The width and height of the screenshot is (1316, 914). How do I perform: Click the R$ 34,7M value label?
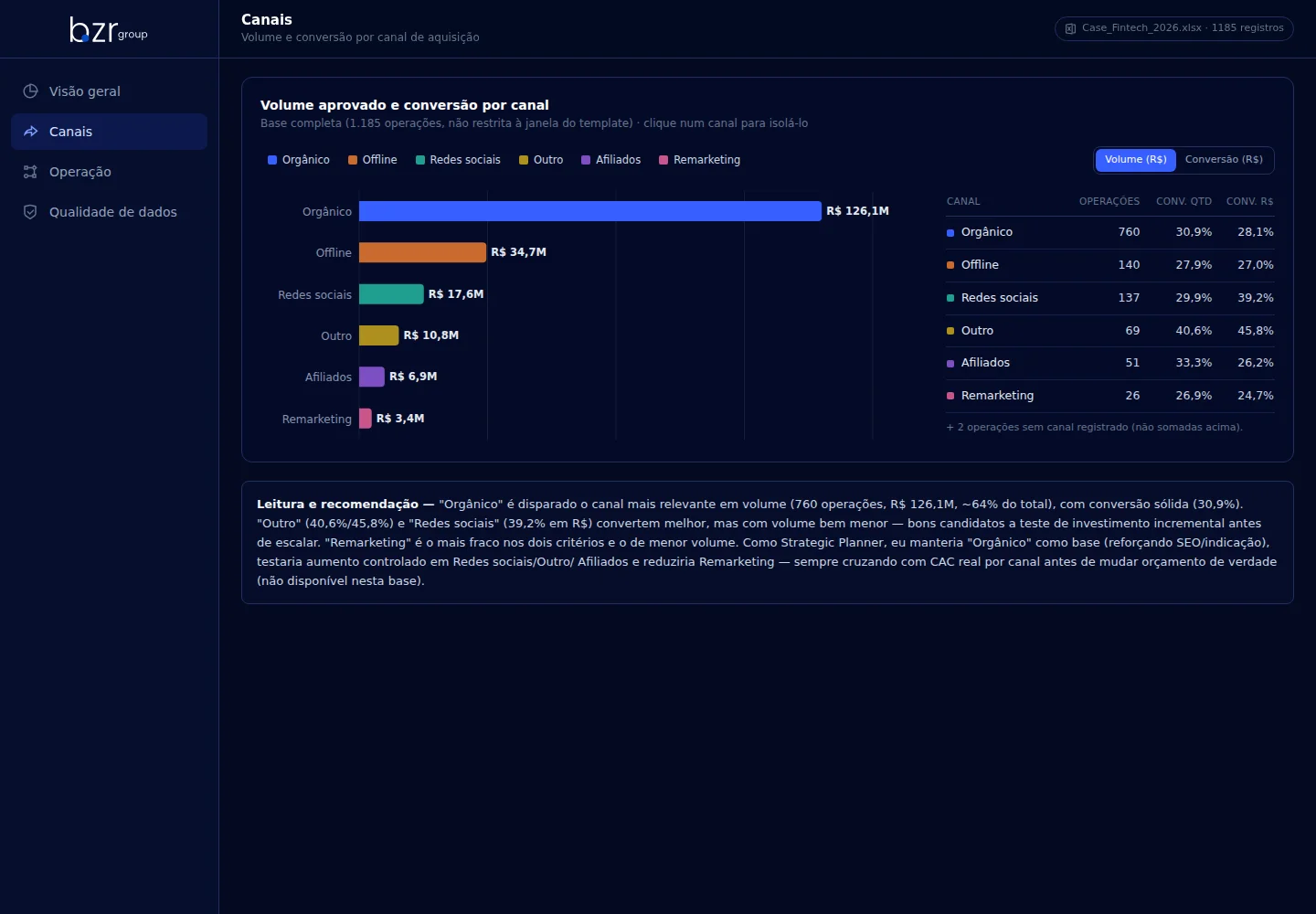(x=518, y=252)
